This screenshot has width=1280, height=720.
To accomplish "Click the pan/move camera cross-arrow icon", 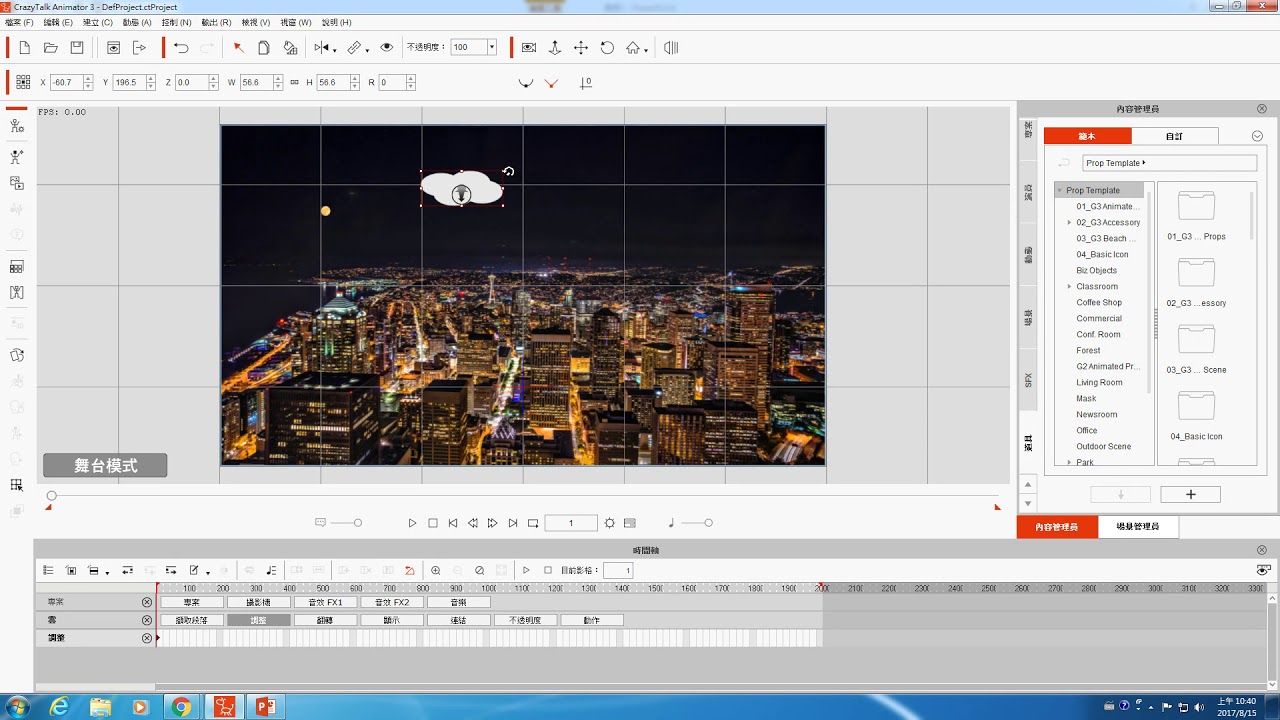I will [x=580, y=48].
